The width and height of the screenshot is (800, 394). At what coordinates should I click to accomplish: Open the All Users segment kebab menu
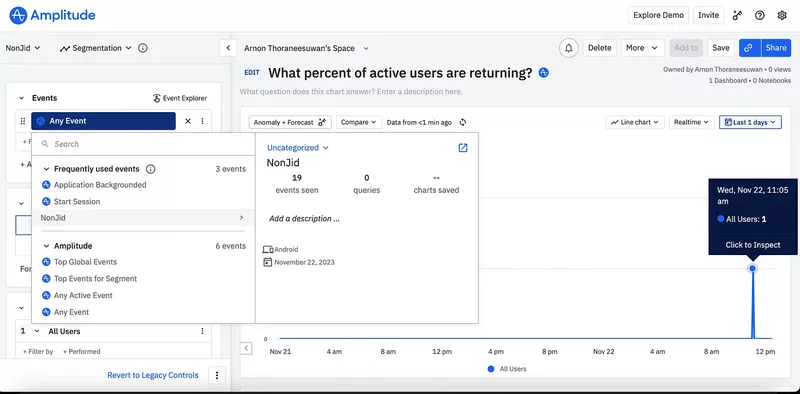tap(203, 331)
